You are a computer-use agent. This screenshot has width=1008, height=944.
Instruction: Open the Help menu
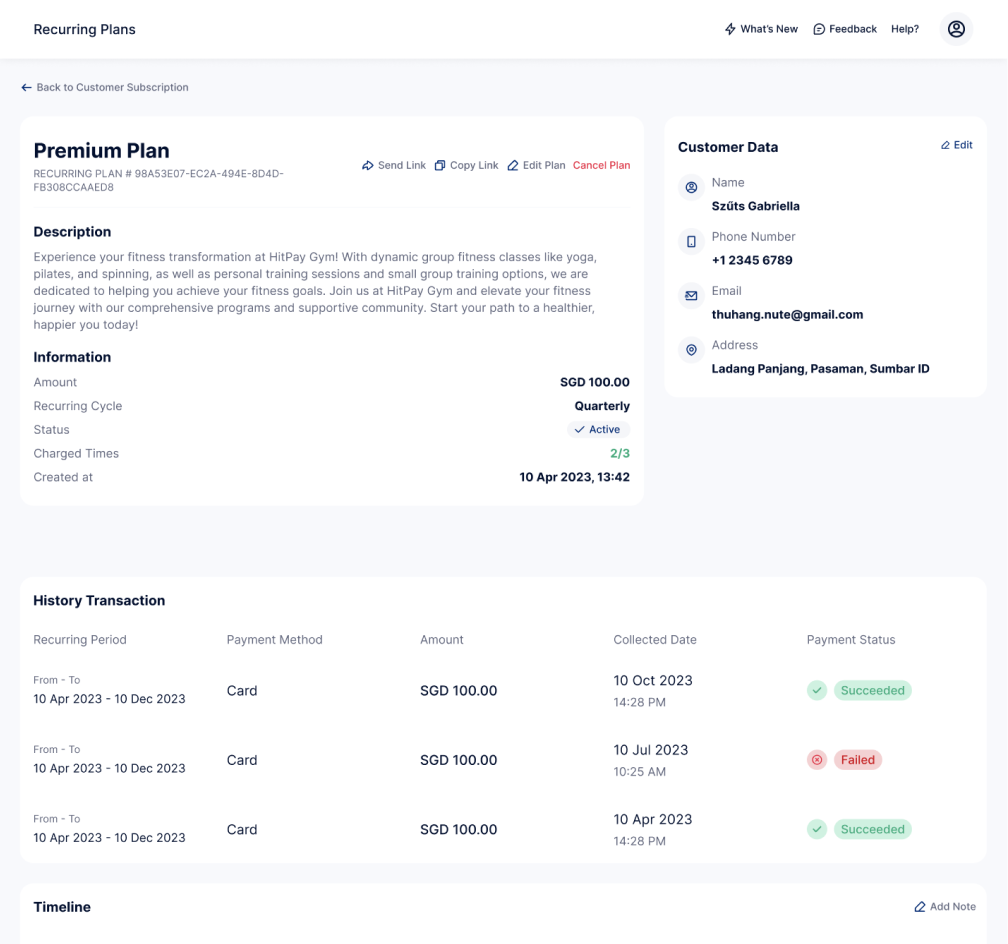point(905,28)
